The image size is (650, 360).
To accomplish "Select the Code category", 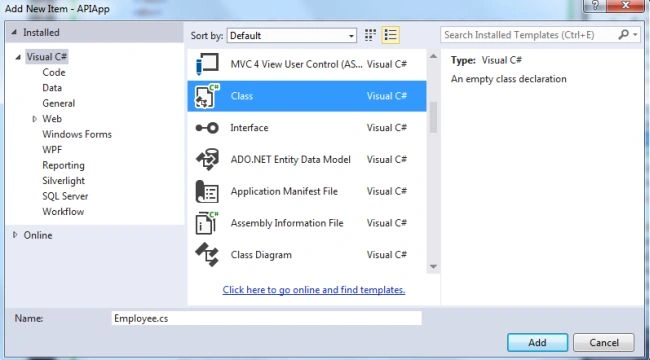I will point(54,73).
